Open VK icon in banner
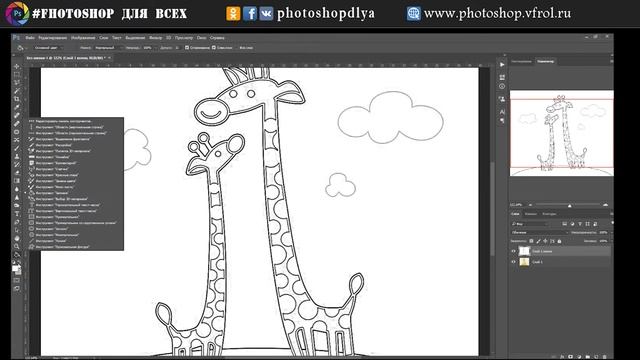This screenshot has width=640, height=360. point(266,13)
